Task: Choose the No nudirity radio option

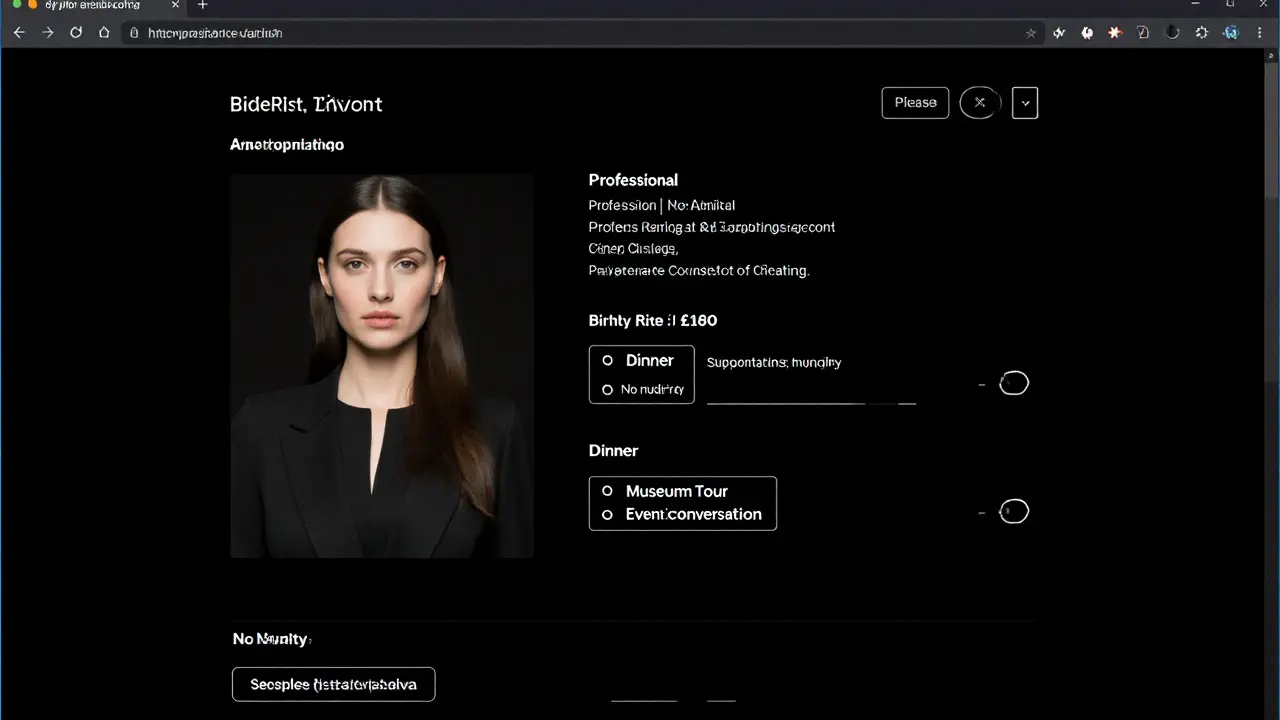Action: (x=607, y=389)
